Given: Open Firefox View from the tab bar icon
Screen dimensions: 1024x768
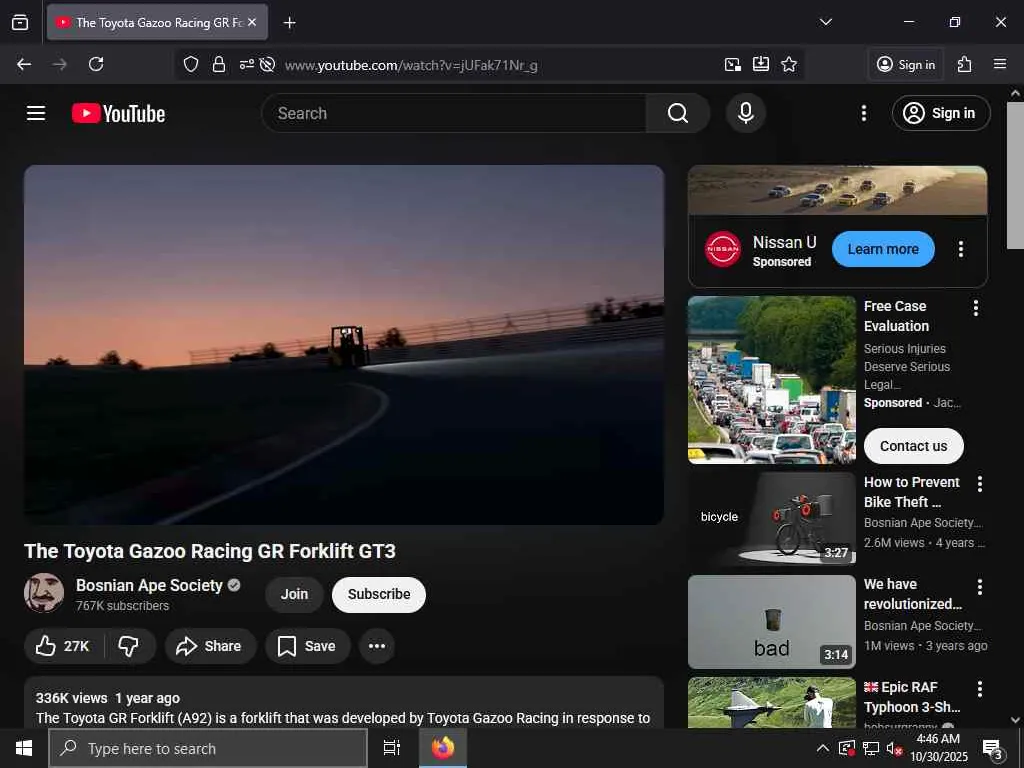Looking at the screenshot, I should 20,22.
